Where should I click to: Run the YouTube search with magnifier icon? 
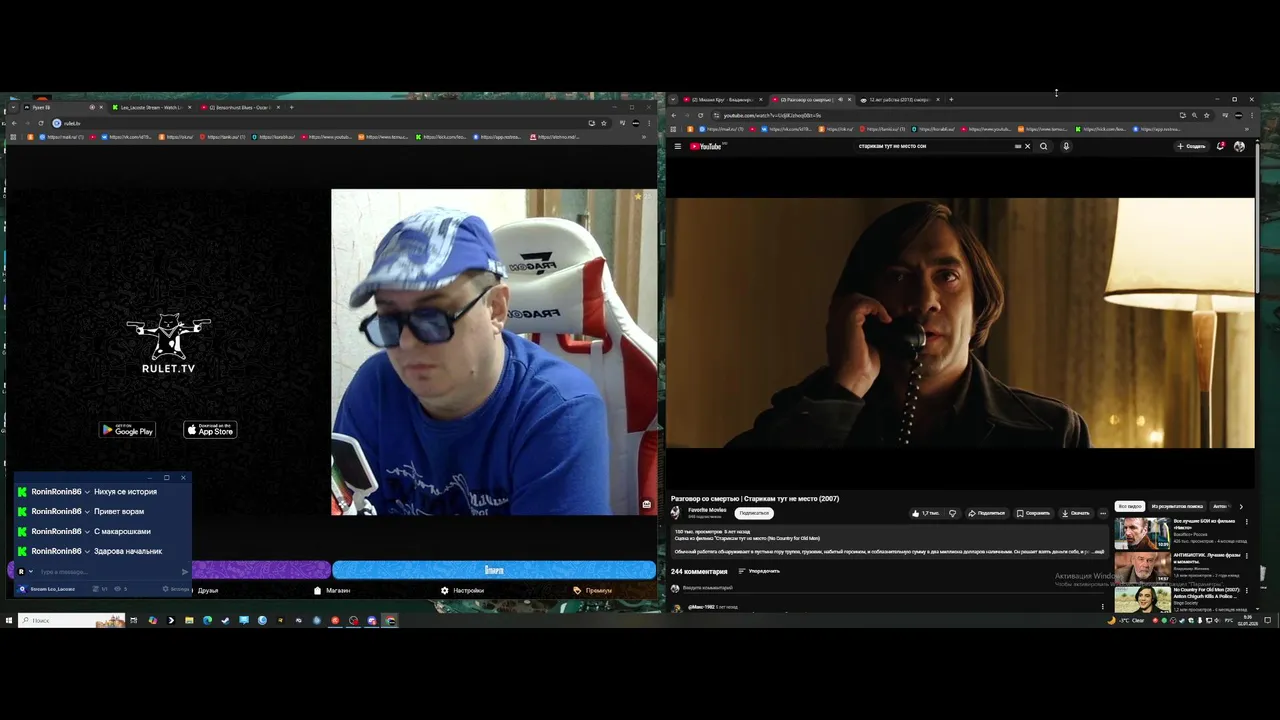(1043, 146)
